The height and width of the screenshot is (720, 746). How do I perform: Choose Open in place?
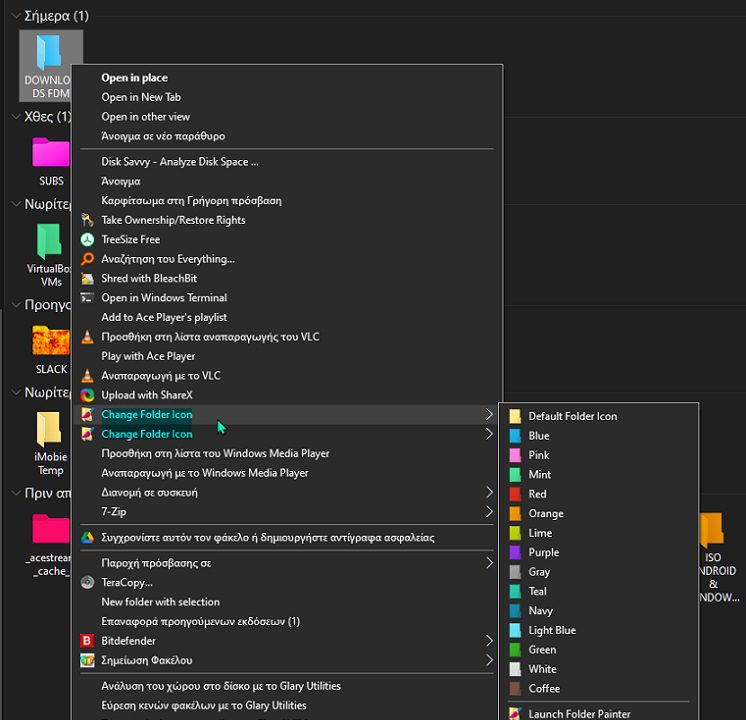(287, 78)
